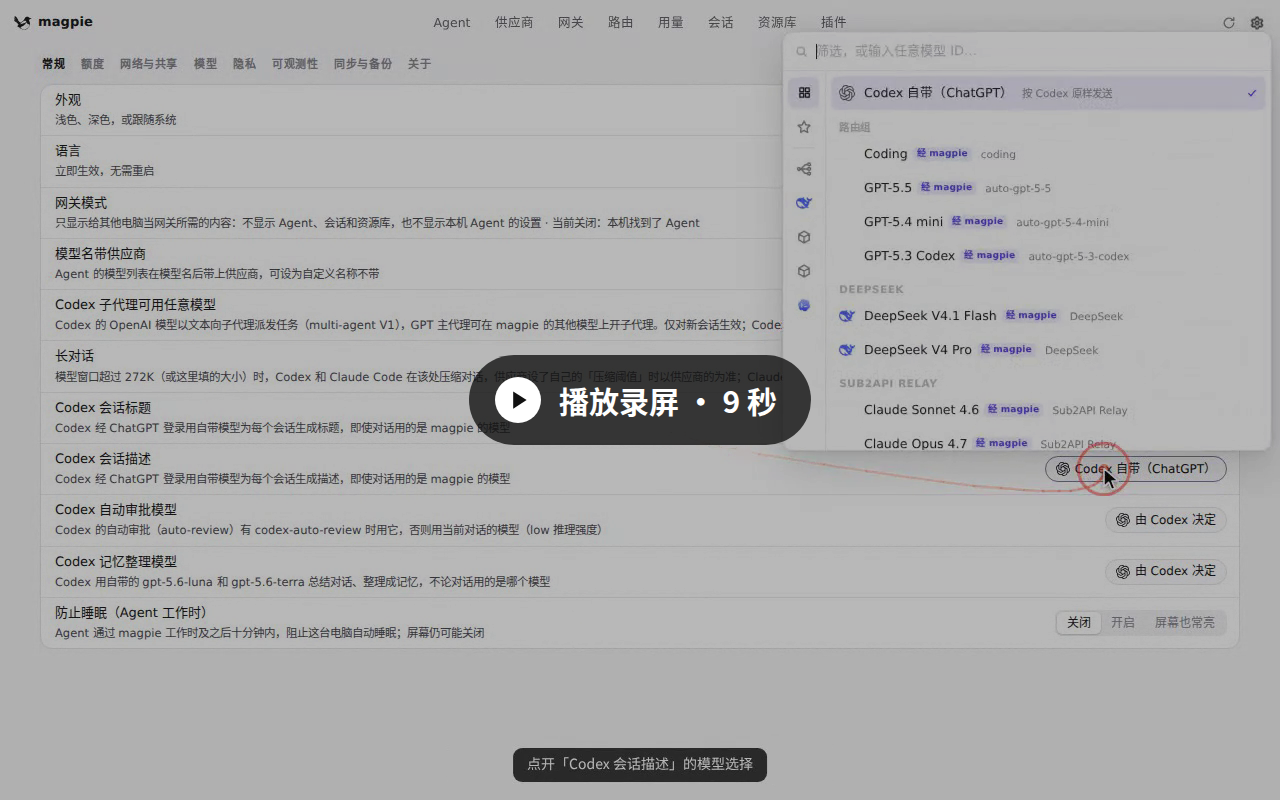Go to the 用量 page

[670, 22]
